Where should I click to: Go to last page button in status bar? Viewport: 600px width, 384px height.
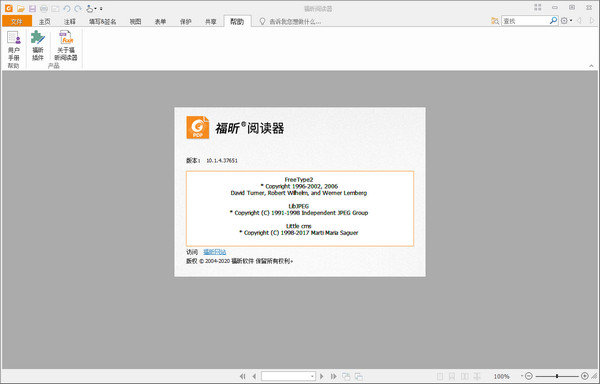[334, 376]
